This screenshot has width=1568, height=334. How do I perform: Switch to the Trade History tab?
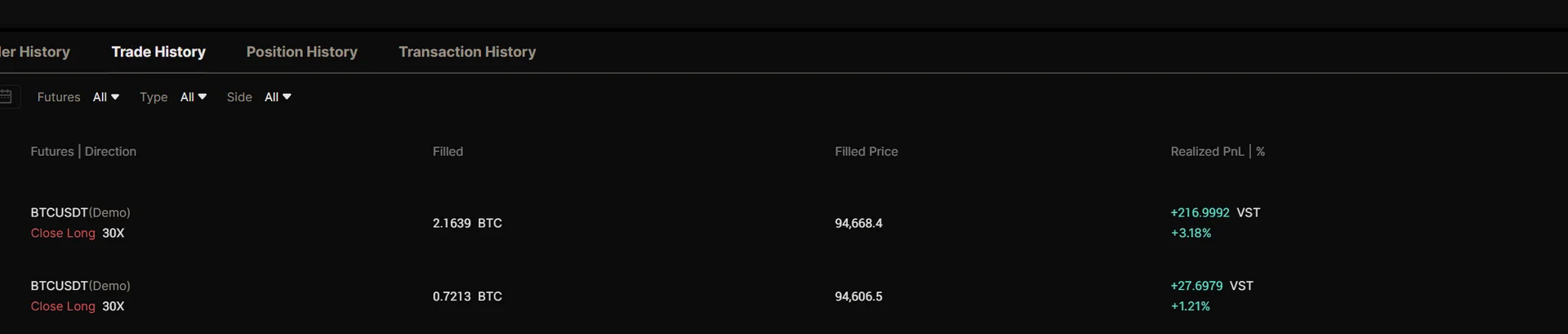[x=158, y=52]
